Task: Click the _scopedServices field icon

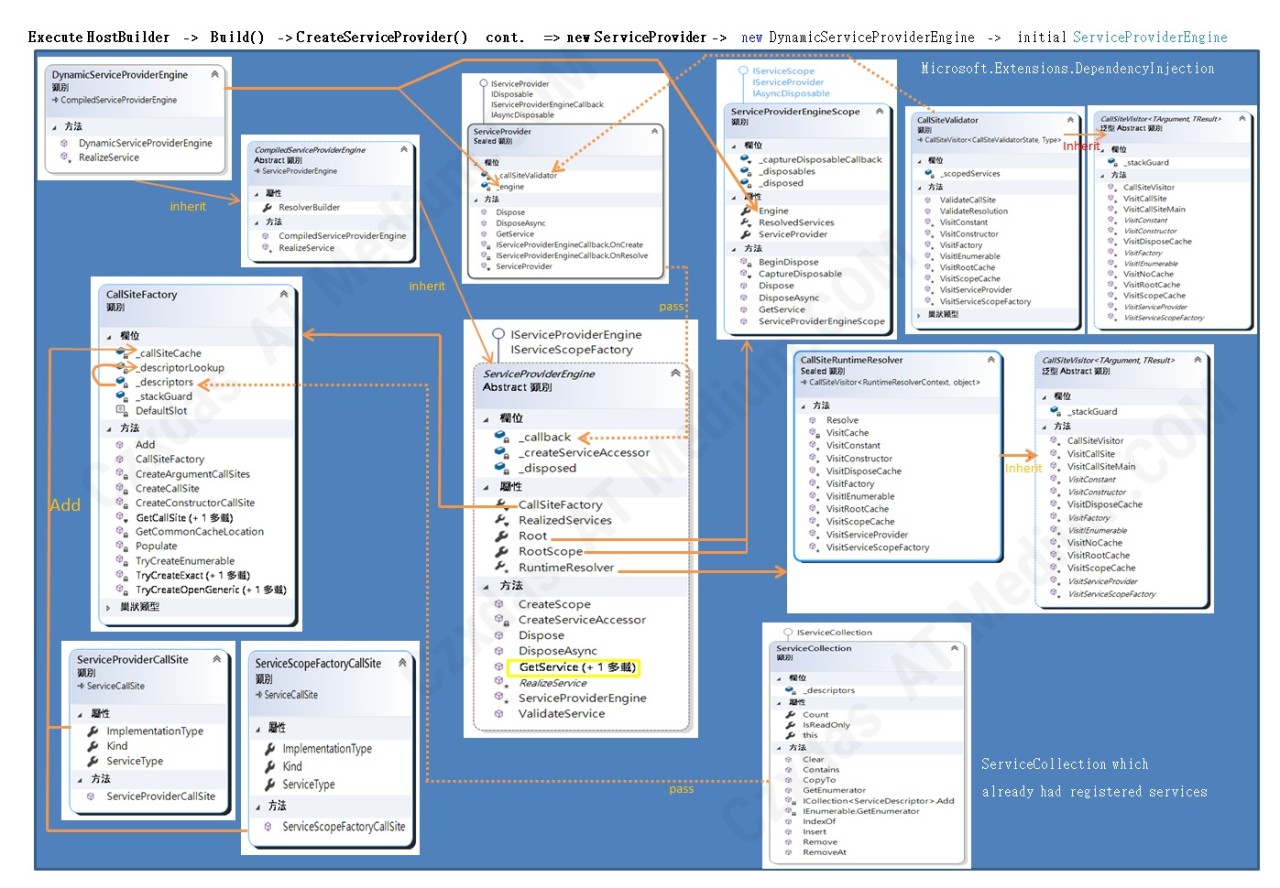Action: click(x=930, y=173)
